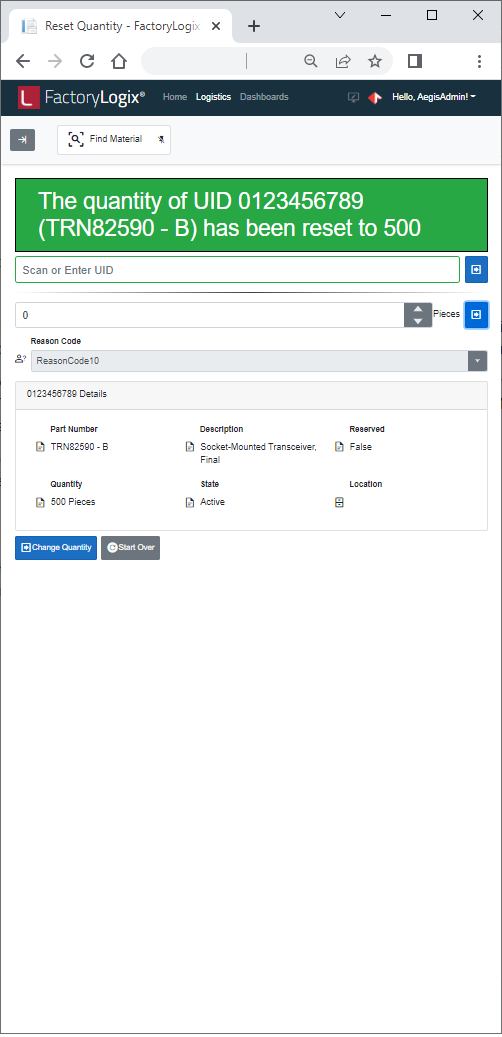Expand the sidebar with the arrow button
The width and height of the screenshot is (502, 1037).
click(22, 140)
